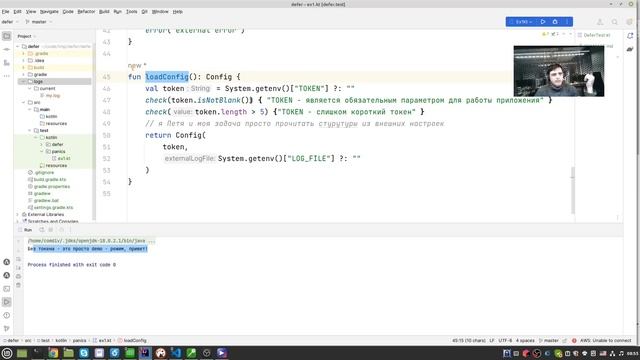Open the Commit tool window icon
640x360 pixels.
[x=7, y=49]
